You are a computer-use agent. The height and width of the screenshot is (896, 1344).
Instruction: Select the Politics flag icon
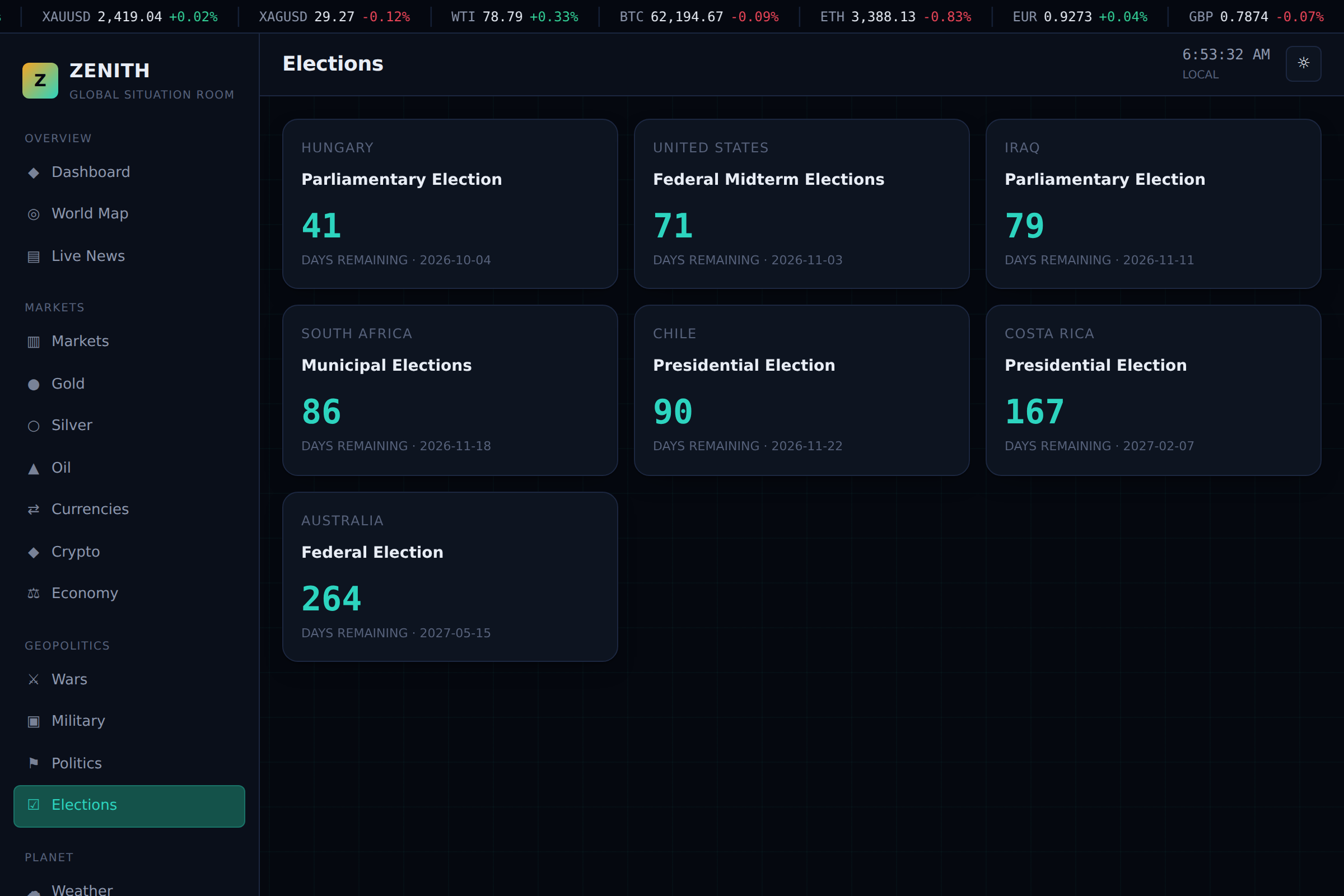(x=34, y=763)
